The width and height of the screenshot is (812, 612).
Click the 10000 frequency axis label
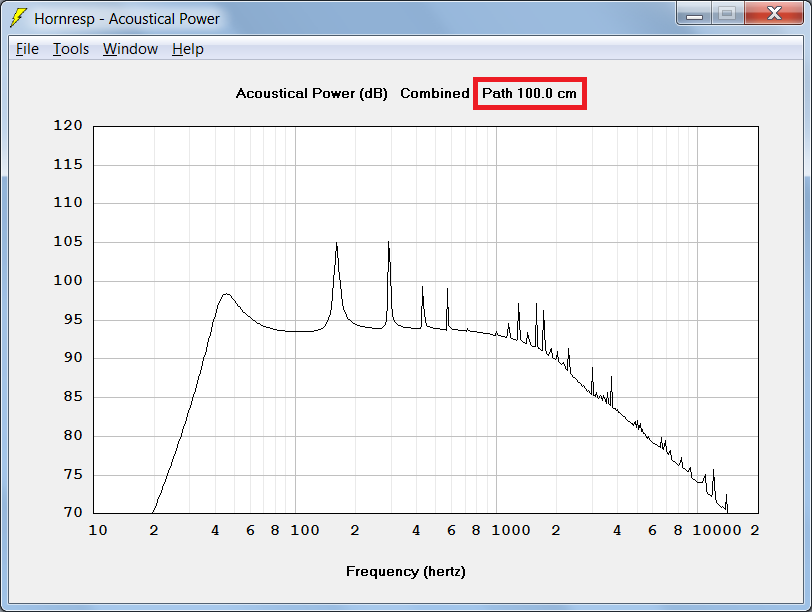click(717, 530)
